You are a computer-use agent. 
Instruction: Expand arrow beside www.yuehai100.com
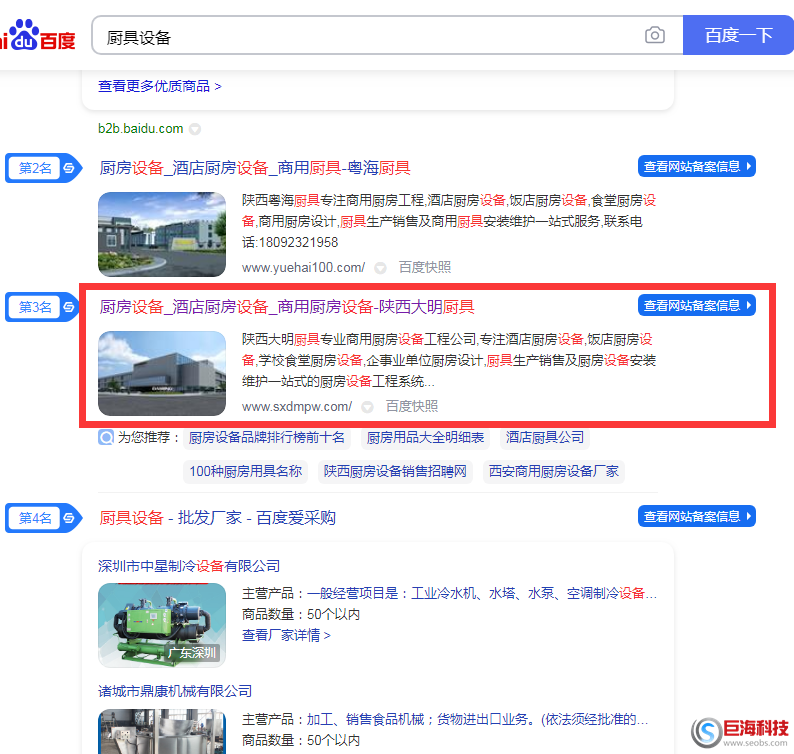click(380, 268)
